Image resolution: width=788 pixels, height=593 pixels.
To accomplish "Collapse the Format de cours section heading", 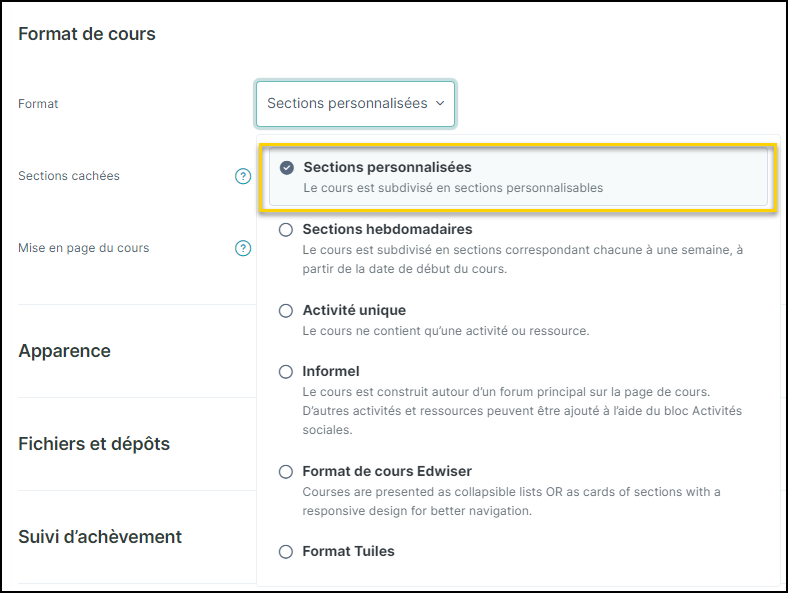I will coord(87,34).
